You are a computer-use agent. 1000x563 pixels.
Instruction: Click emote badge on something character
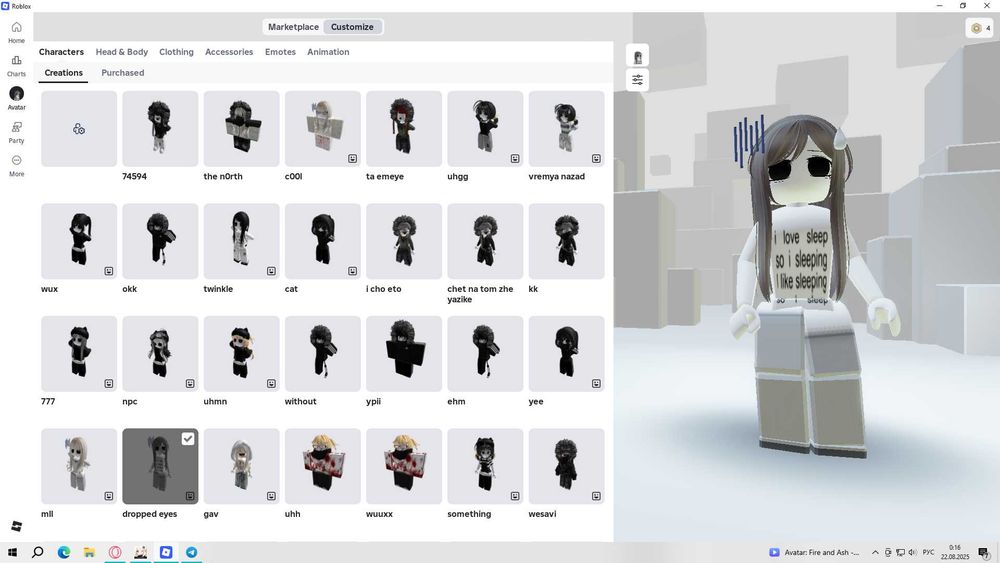515,496
